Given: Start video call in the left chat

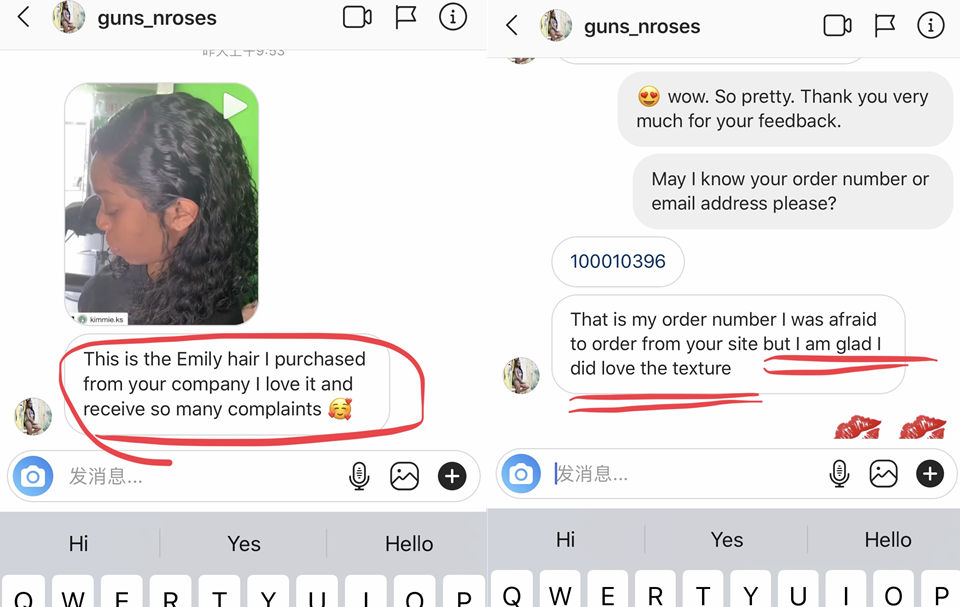Looking at the screenshot, I should tap(357, 17).
